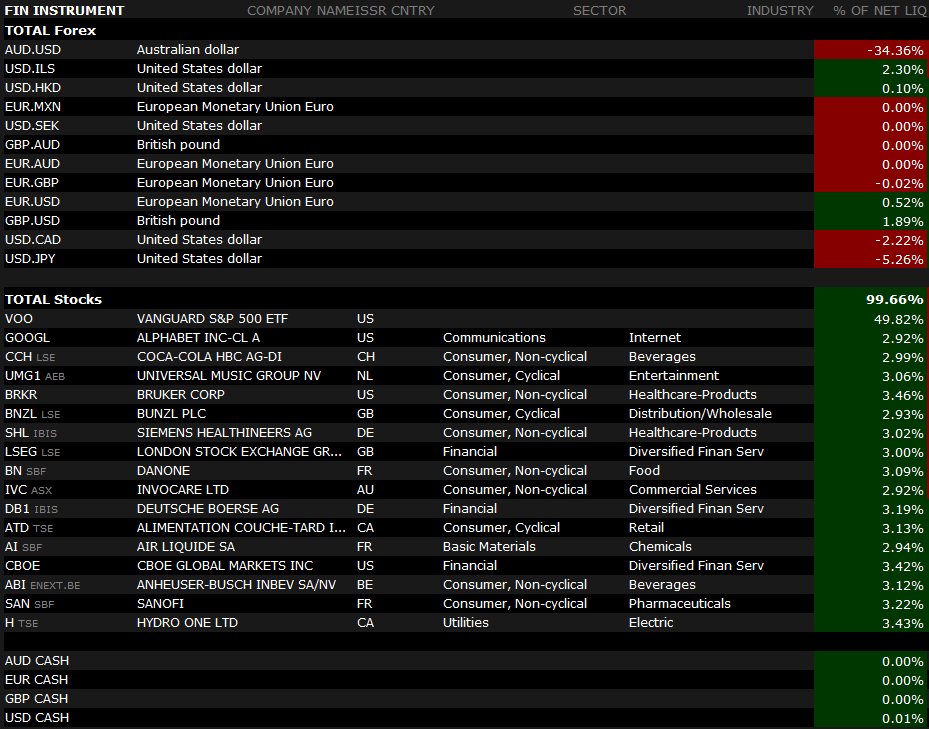Select the EUR.AUD instrument
929x729 pixels.
pos(33,164)
